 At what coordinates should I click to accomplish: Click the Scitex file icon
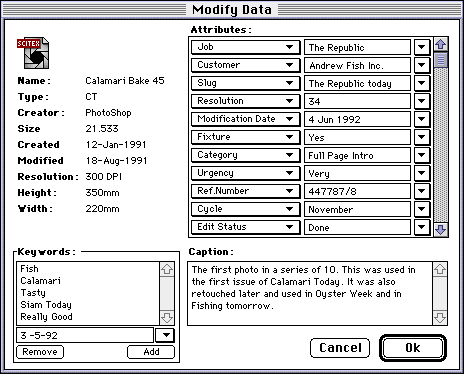point(33,53)
